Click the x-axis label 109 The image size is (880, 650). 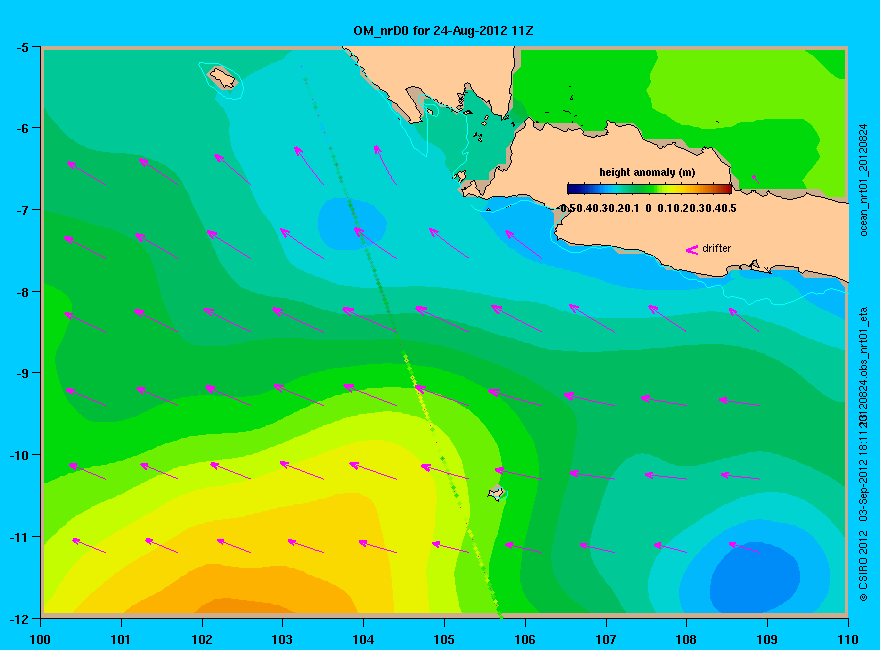click(767, 639)
